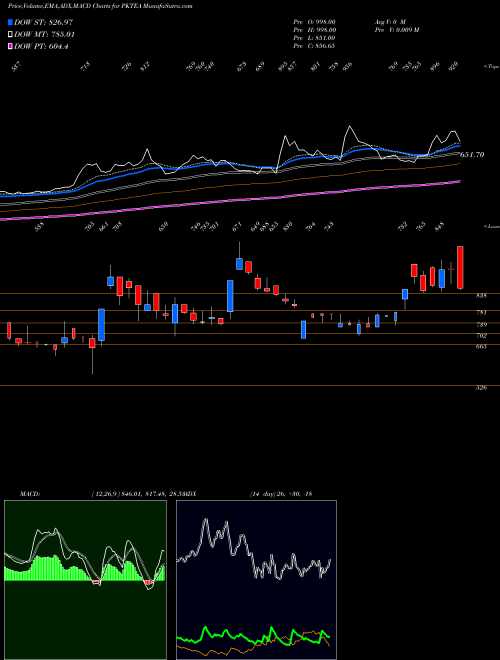Viewport: 500px width, 660px height.
Task: Click the blue DOW ST legend square
Action: point(10,22)
